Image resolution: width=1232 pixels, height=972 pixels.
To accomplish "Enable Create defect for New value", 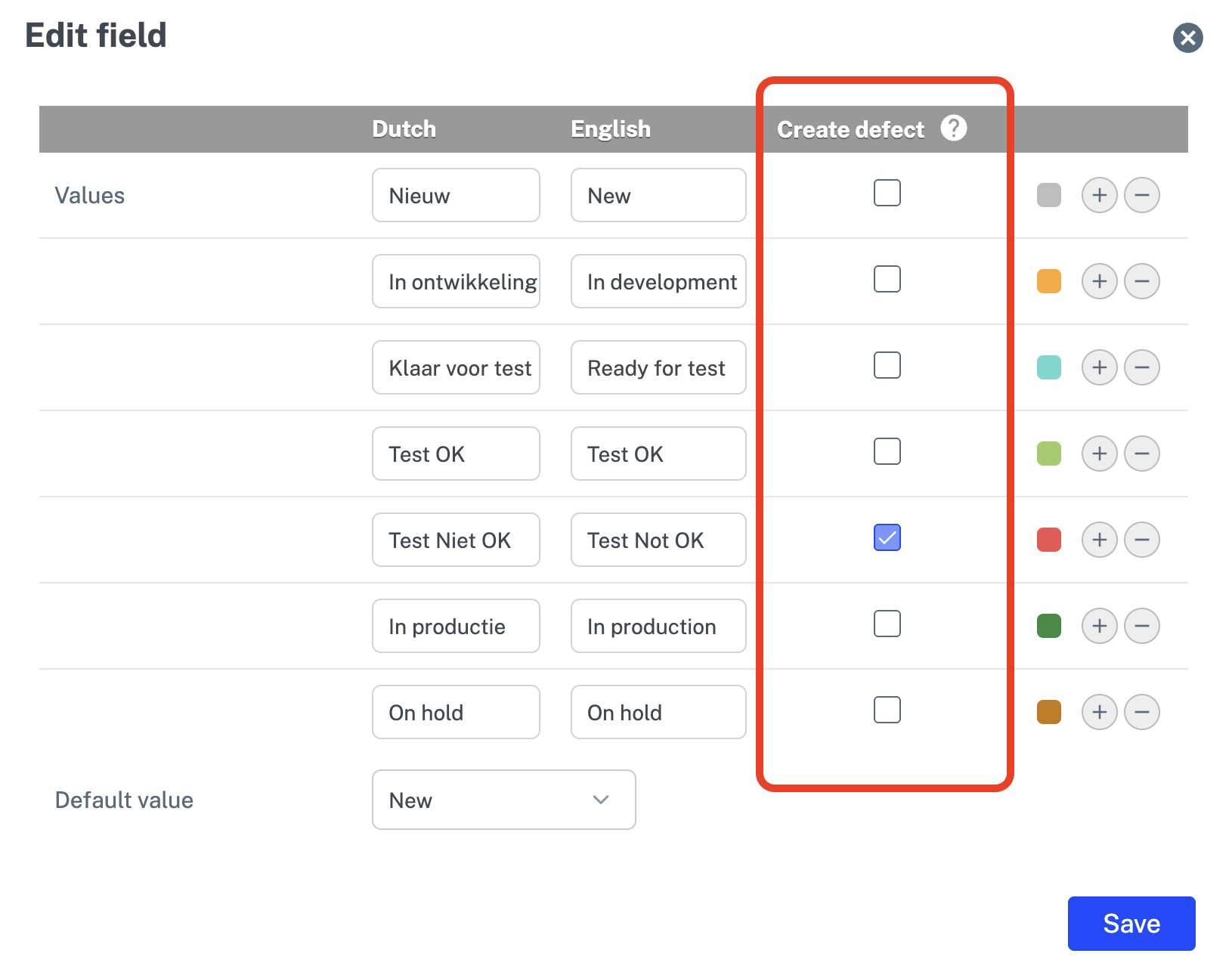I will pos(887,193).
